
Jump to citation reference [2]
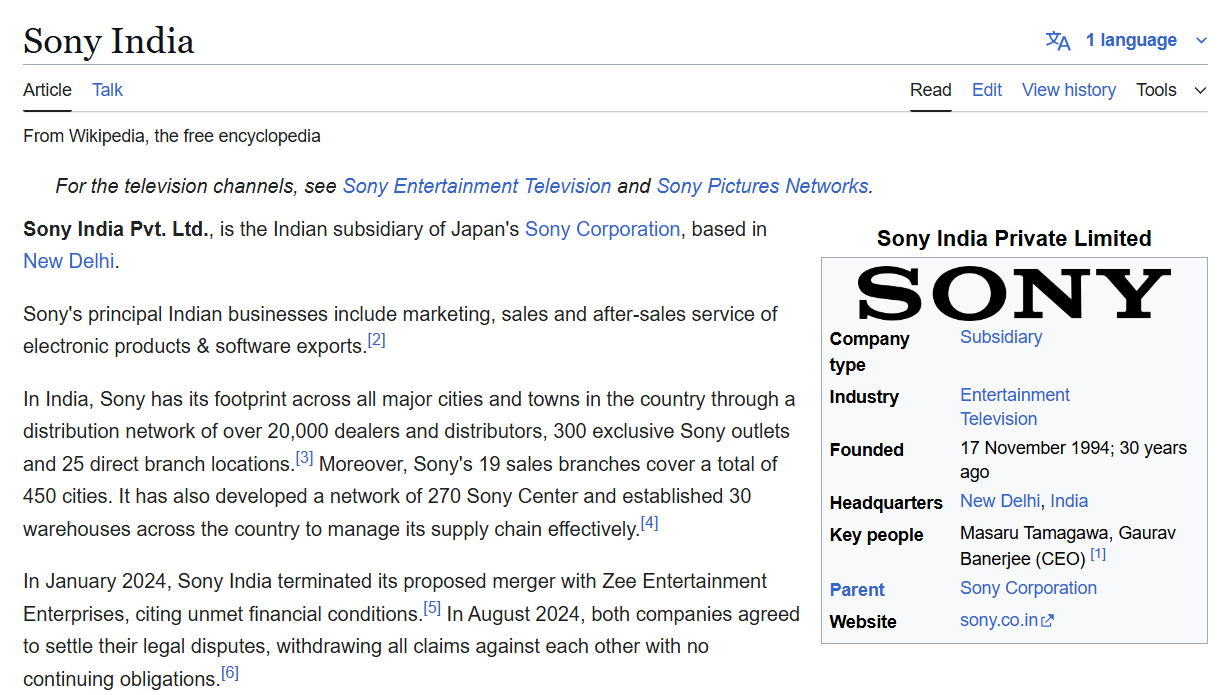pyautogui.click(x=376, y=340)
